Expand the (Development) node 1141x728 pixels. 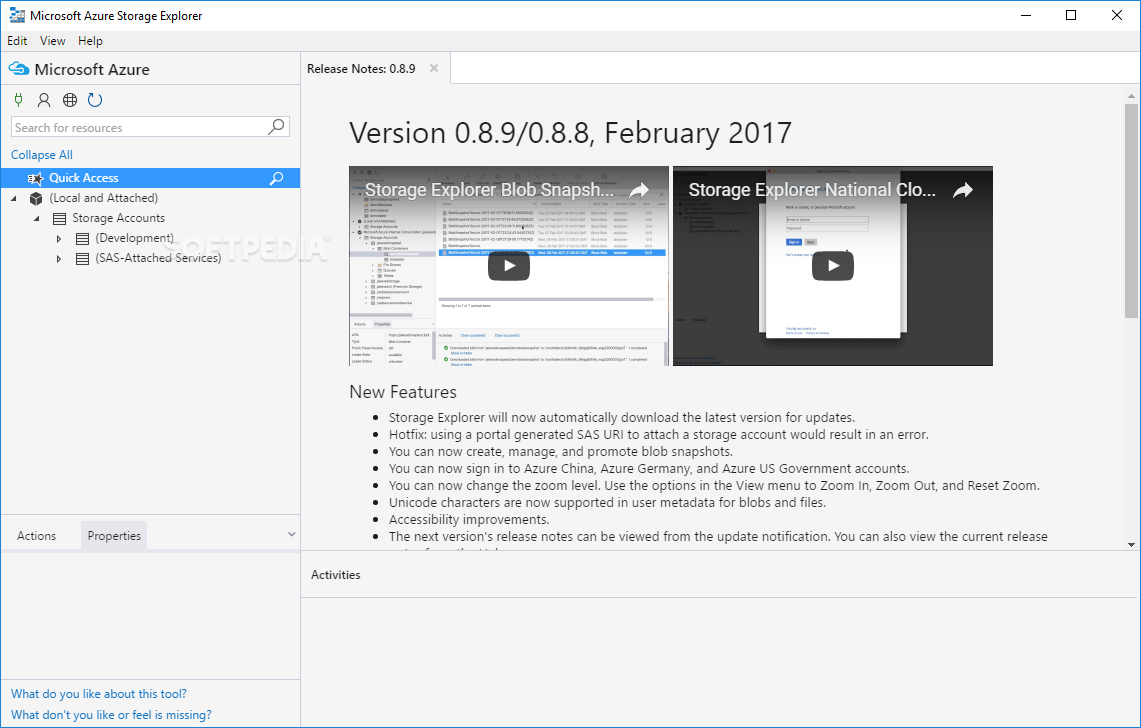tap(59, 238)
